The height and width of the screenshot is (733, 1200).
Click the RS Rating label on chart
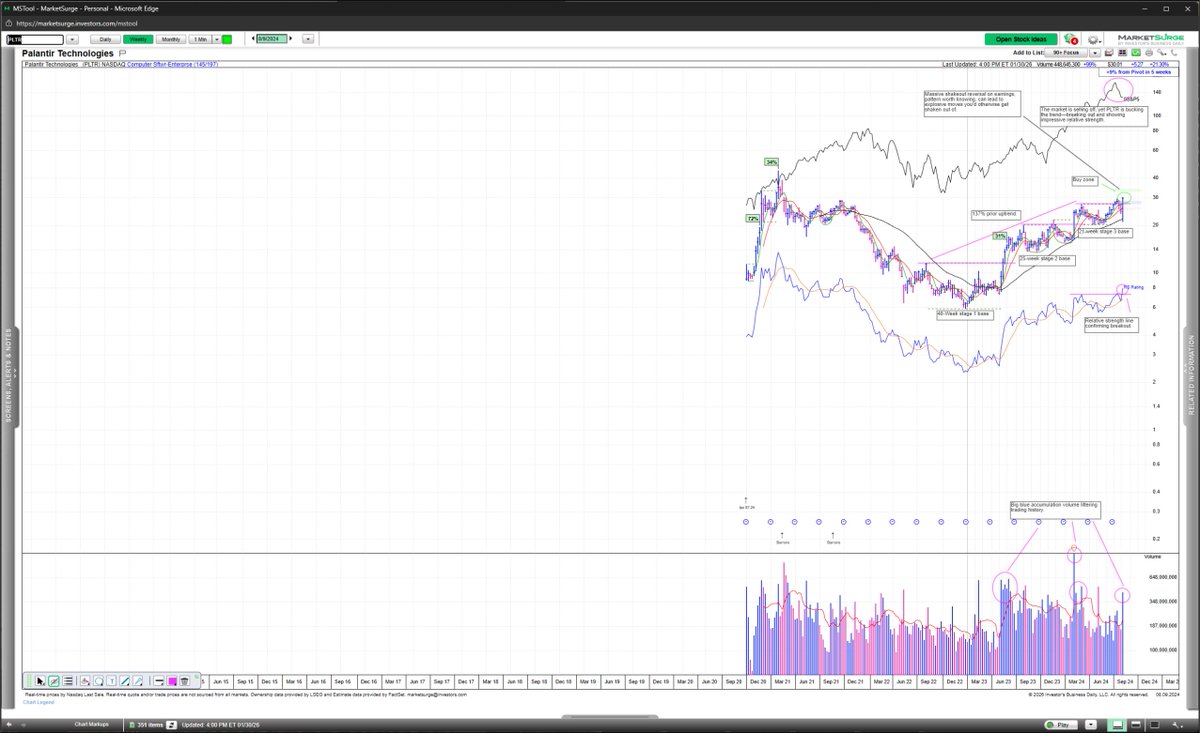1133,287
